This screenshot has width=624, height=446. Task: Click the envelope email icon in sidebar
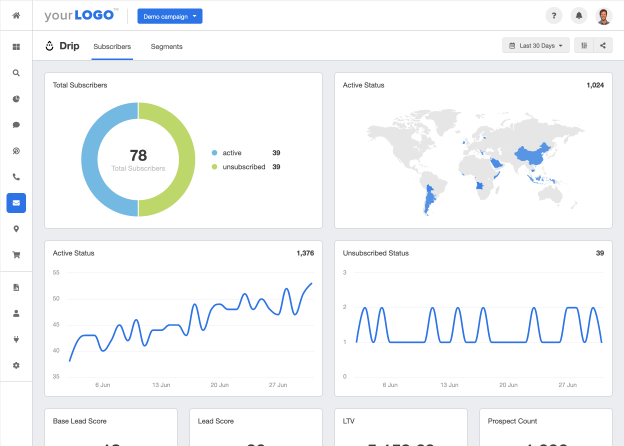click(16, 203)
